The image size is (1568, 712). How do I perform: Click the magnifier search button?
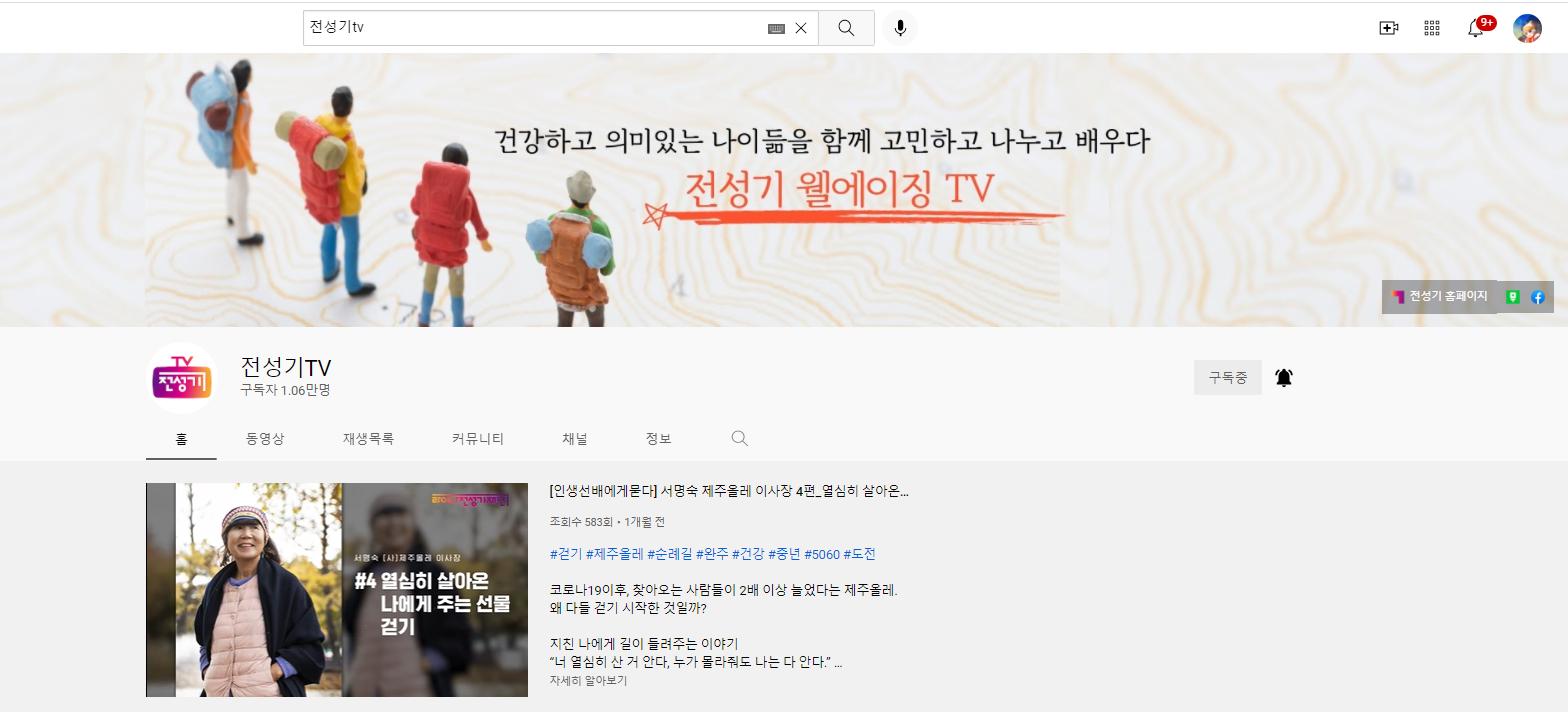(x=846, y=28)
